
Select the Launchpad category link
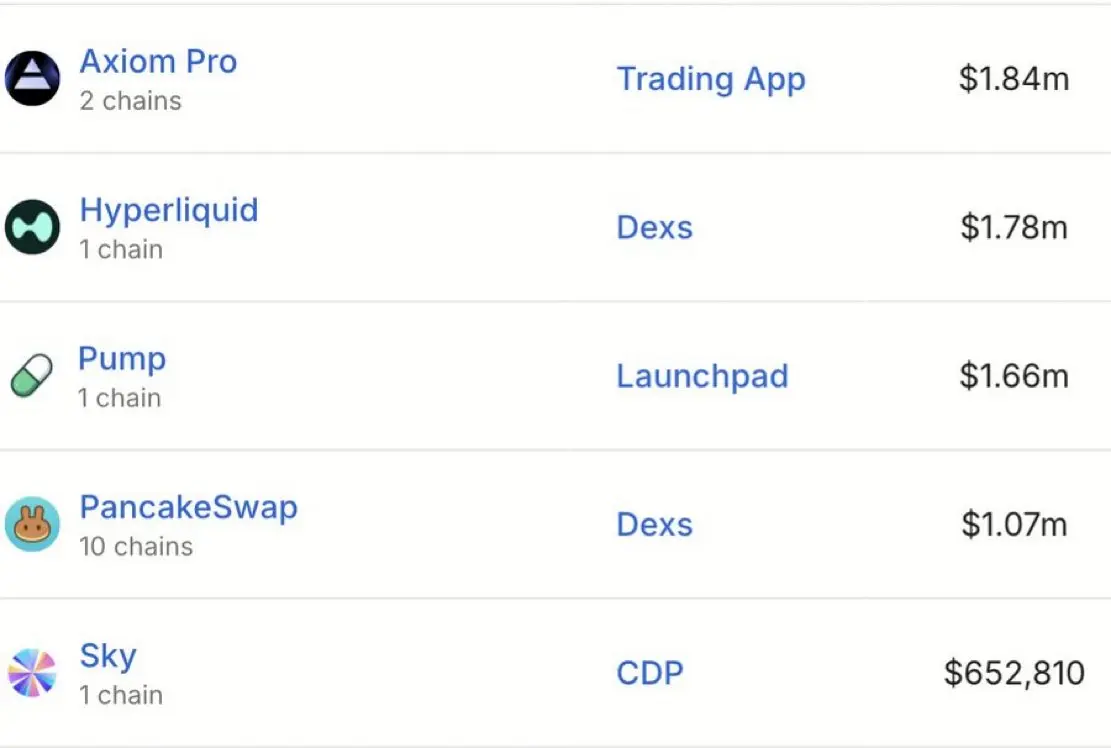pyautogui.click(x=702, y=376)
